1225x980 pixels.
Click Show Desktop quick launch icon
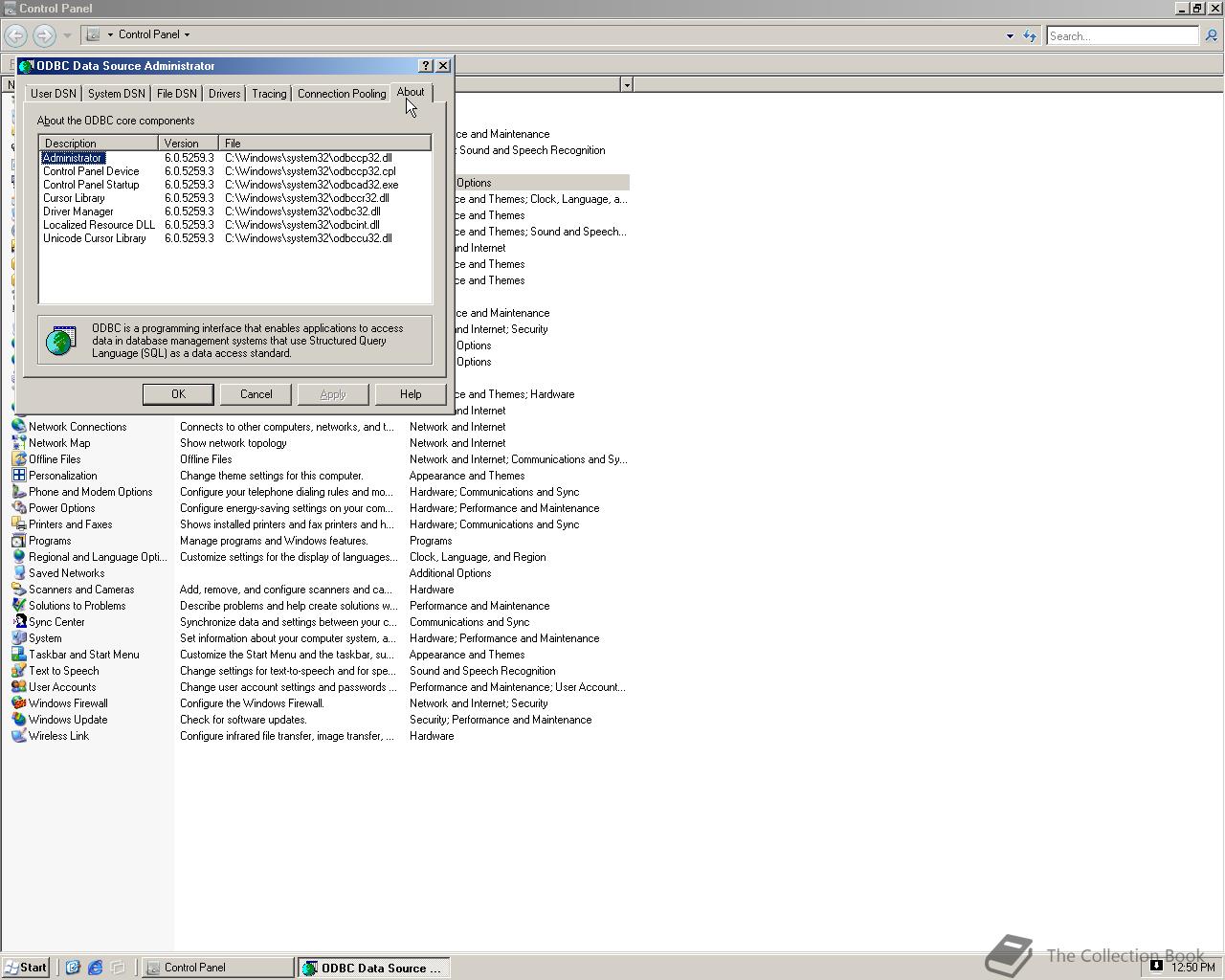coord(72,968)
